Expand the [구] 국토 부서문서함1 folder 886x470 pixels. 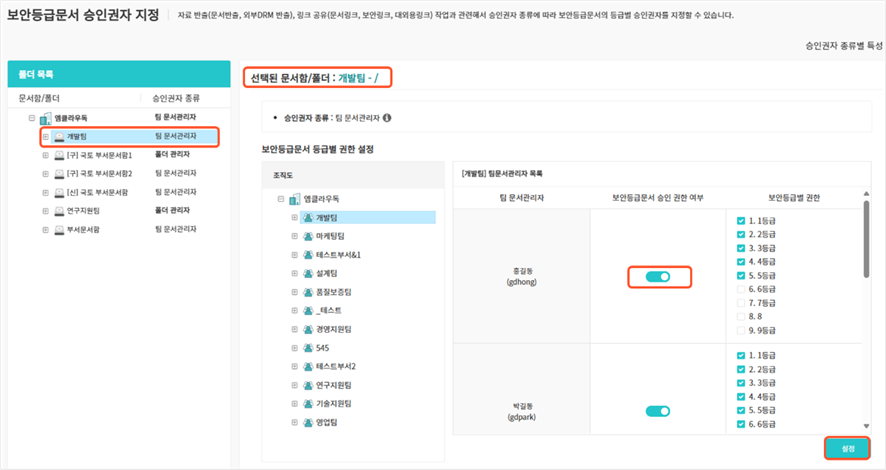coord(45,155)
